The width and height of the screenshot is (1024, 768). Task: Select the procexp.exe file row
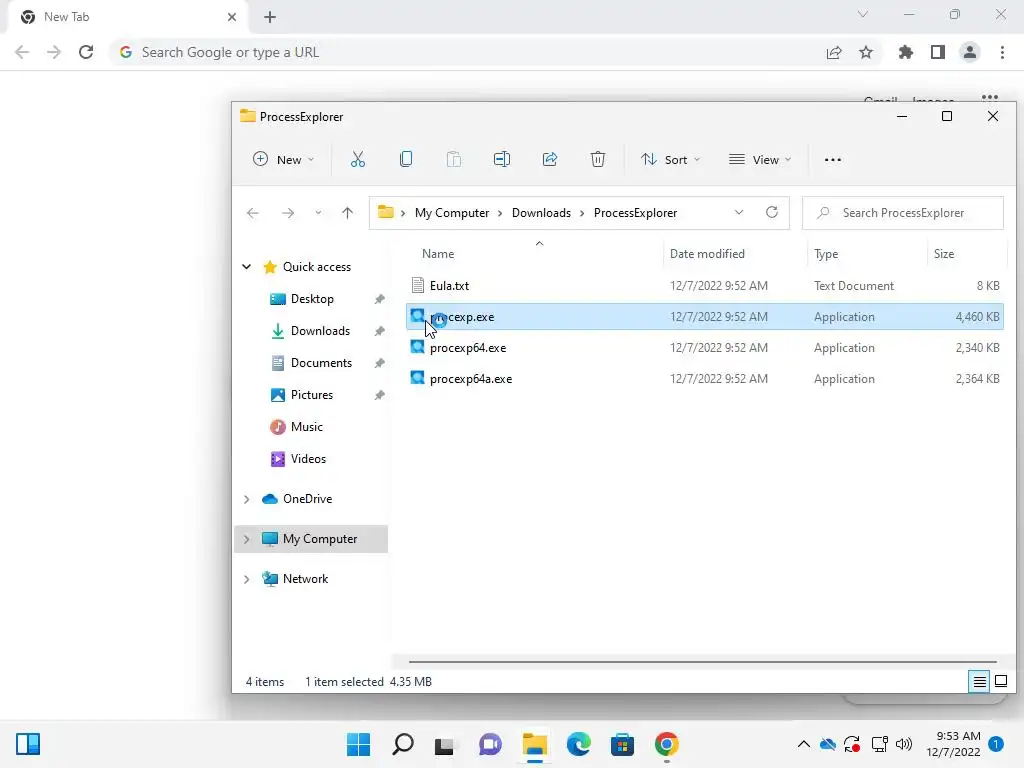point(705,317)
